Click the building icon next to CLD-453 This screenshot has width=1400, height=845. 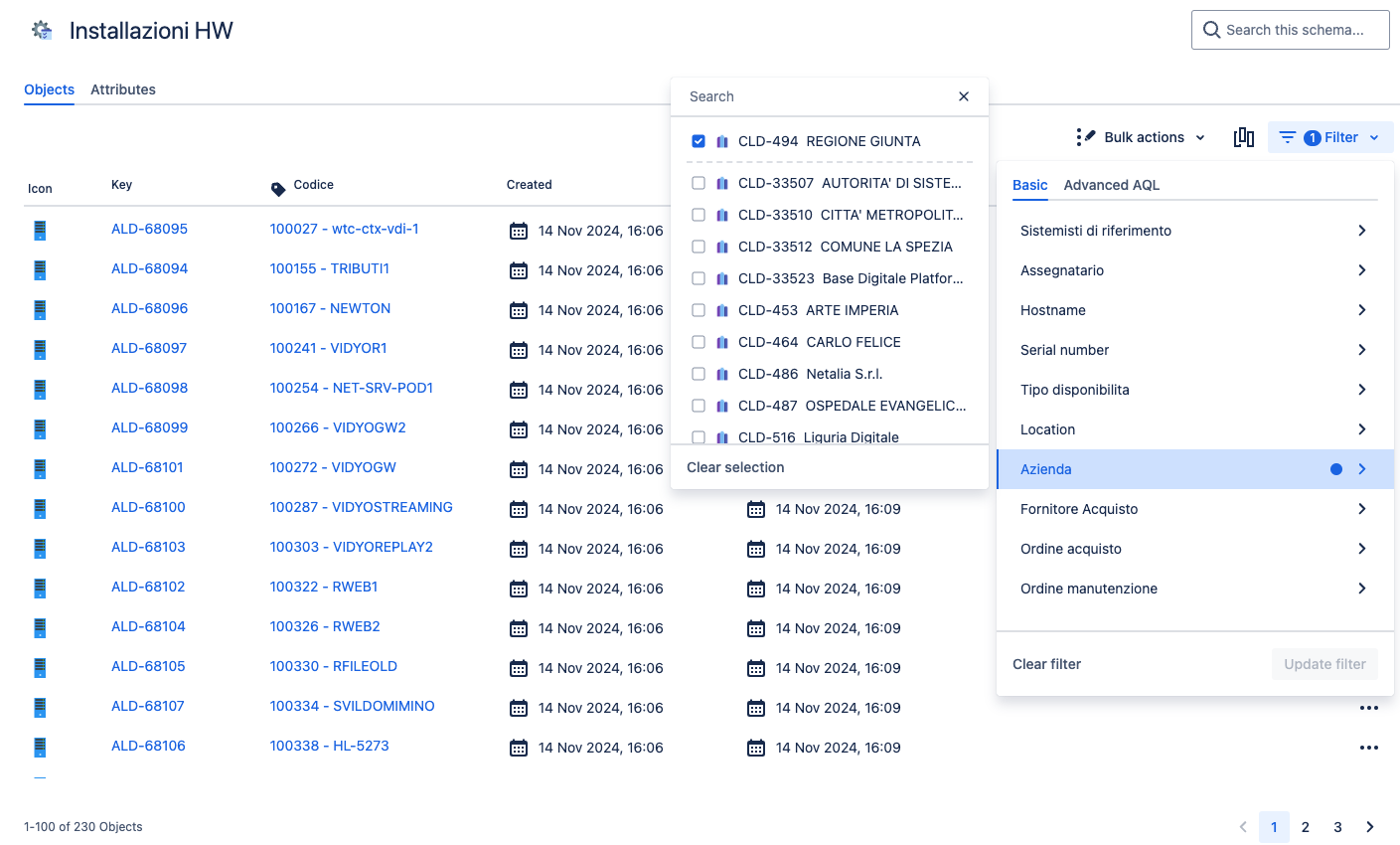(722, 310)
